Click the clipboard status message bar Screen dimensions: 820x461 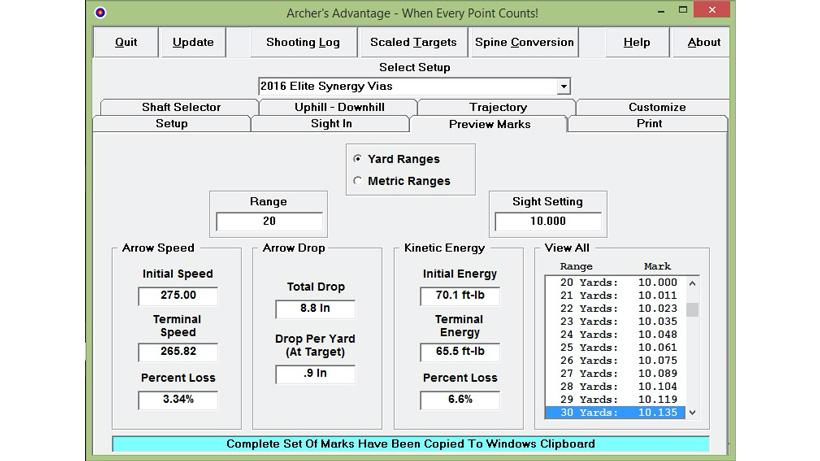411,444
